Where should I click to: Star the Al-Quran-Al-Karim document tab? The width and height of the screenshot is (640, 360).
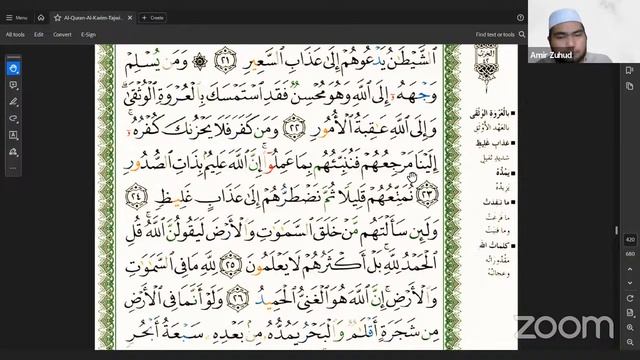[58, 18]
